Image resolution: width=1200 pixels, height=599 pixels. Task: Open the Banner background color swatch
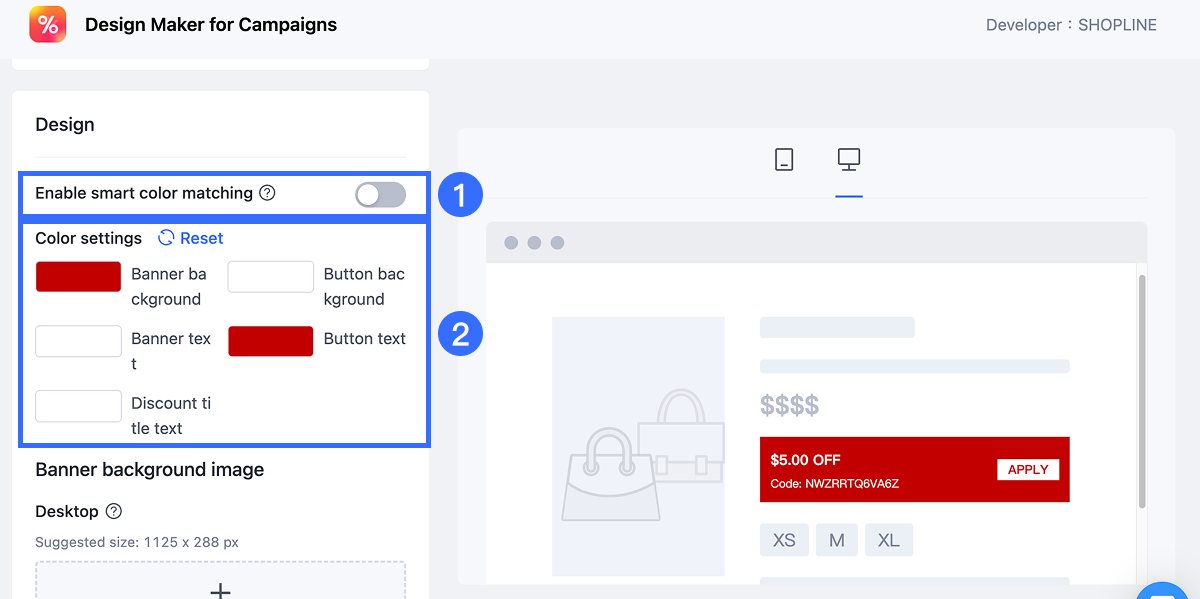pos(78,277)
